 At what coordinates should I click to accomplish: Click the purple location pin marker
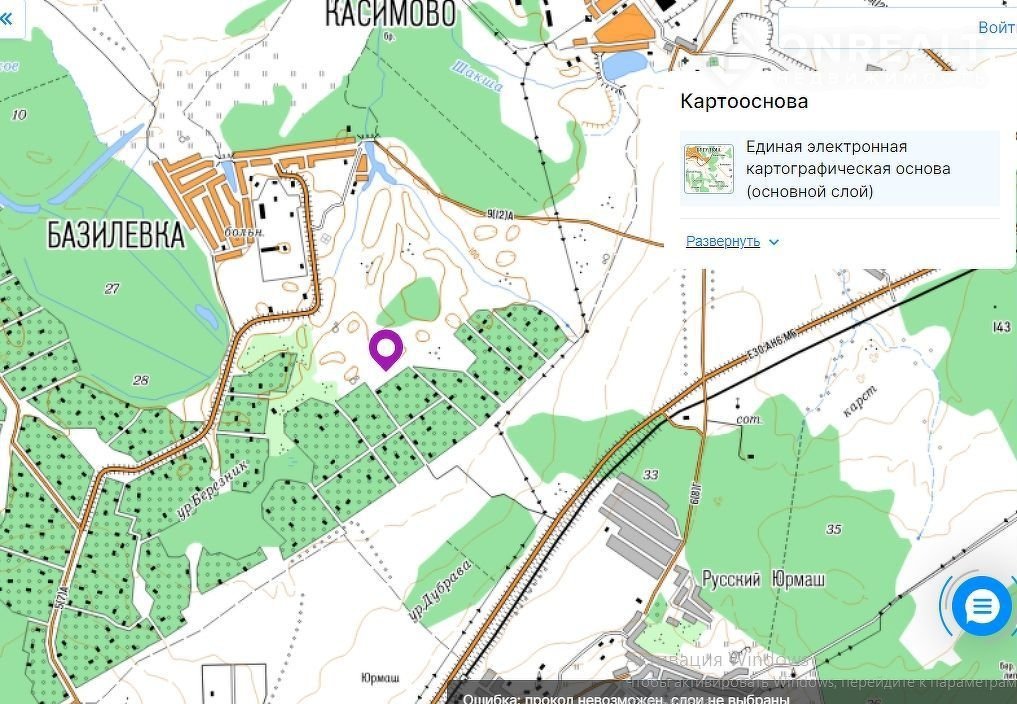(x=386, y=350)
